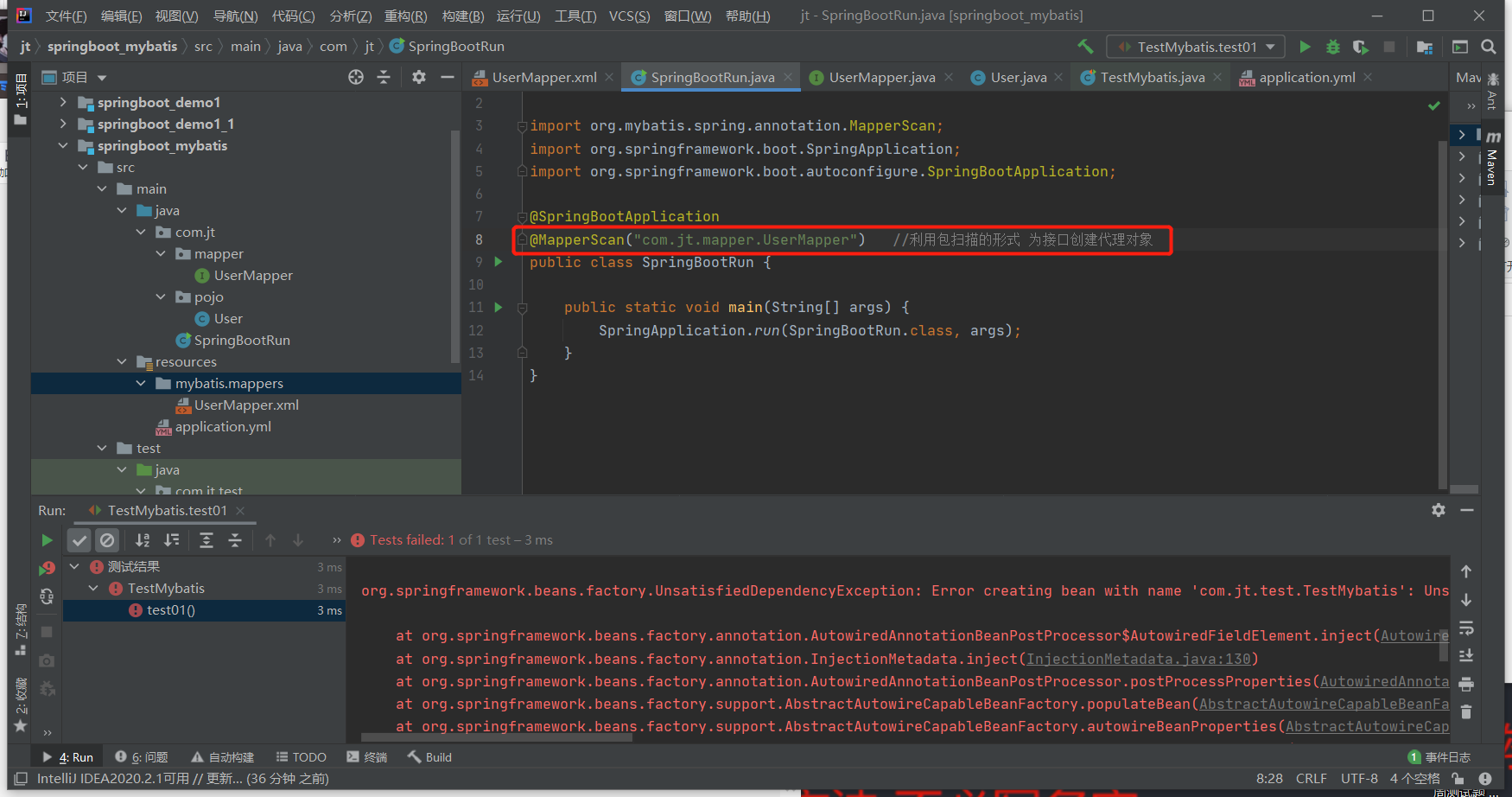The width and height of the screenshot is (1512, 797).
Task: Expand springboot_demo1 folder
Action: (x=63, y=102)
